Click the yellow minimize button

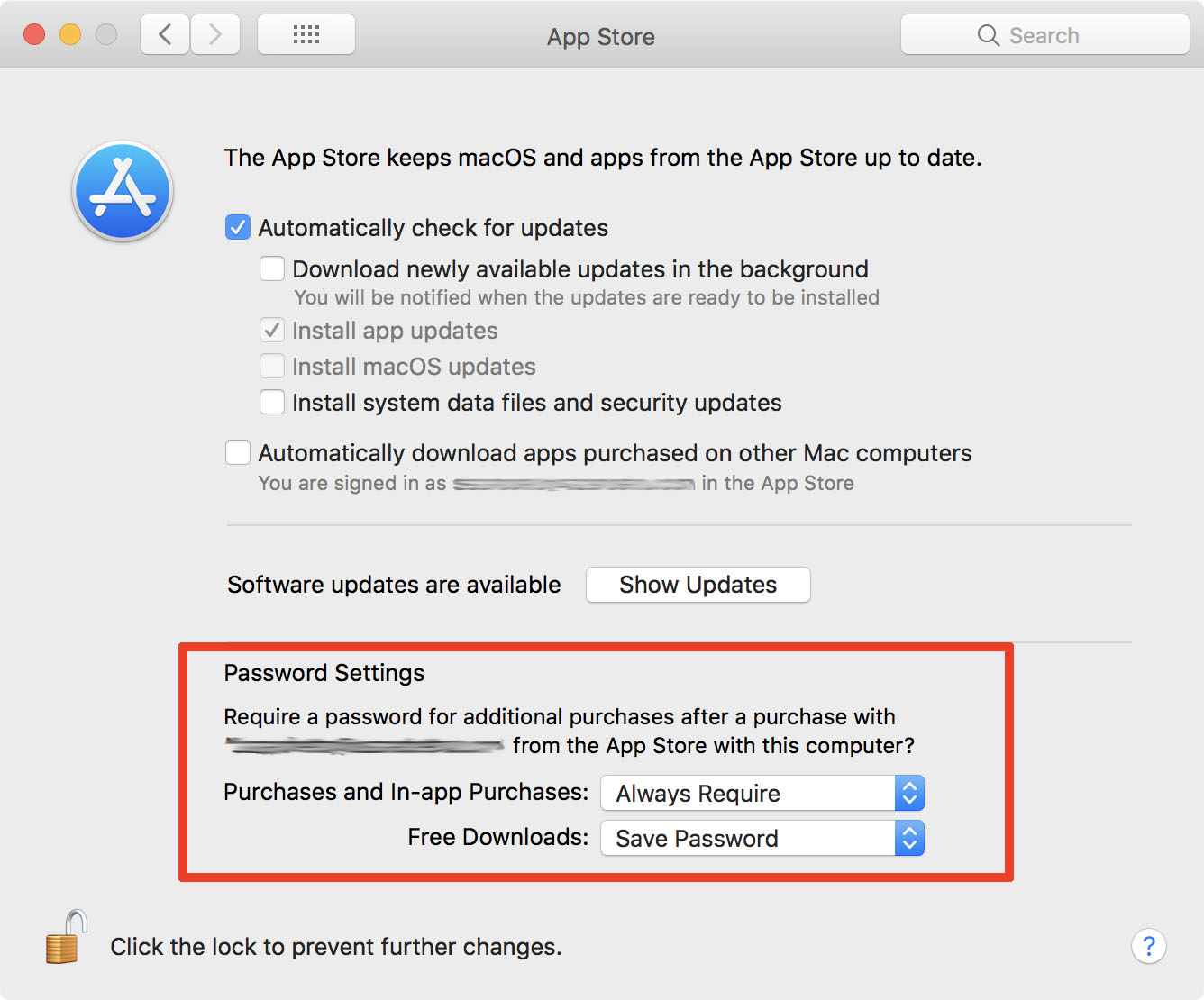(69, 33)
